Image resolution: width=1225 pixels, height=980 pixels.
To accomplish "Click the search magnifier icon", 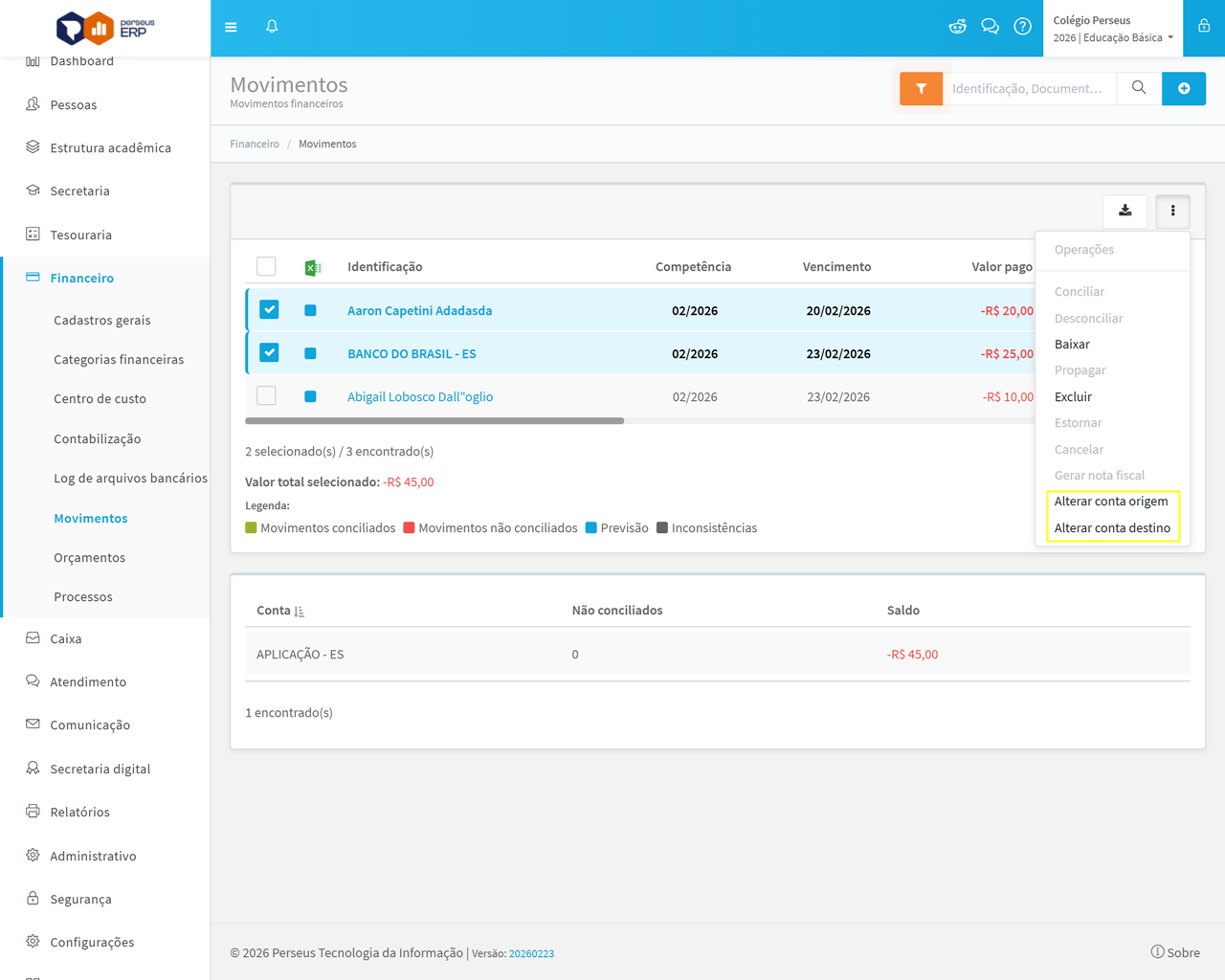I will pos(1139,89).
